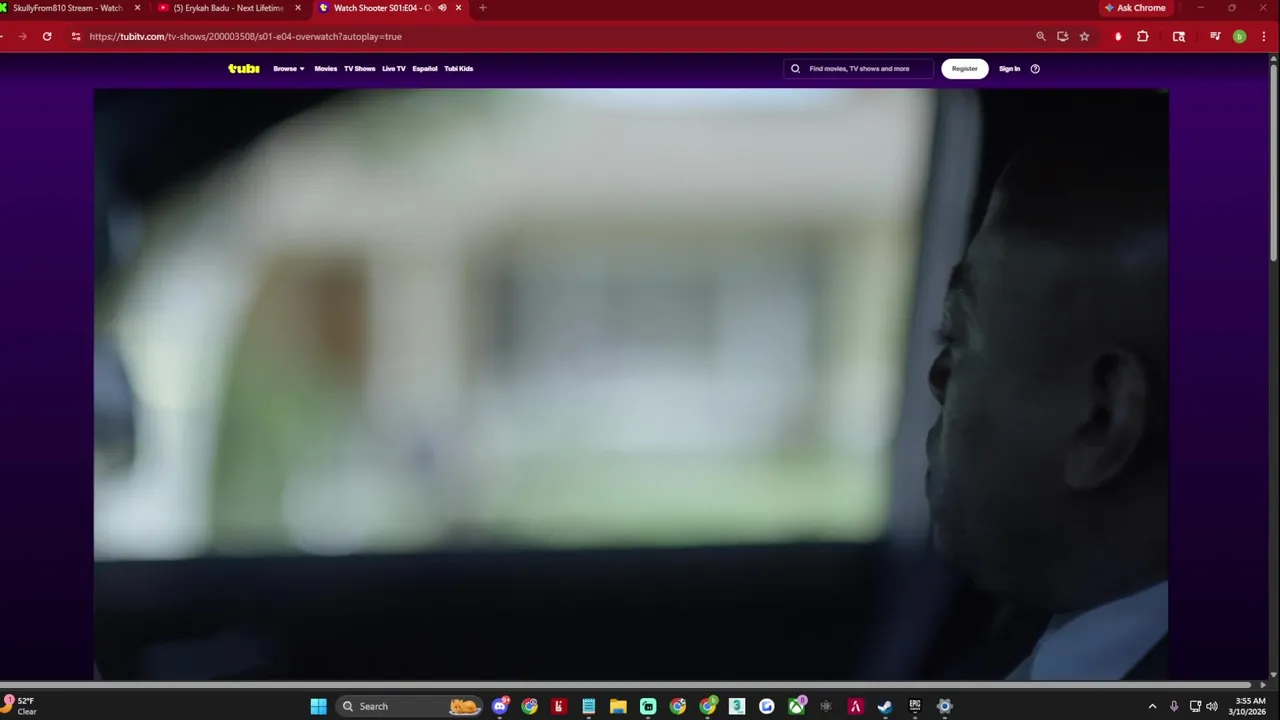Open the Windows volume speaker icon

(x=1212, y=706)
